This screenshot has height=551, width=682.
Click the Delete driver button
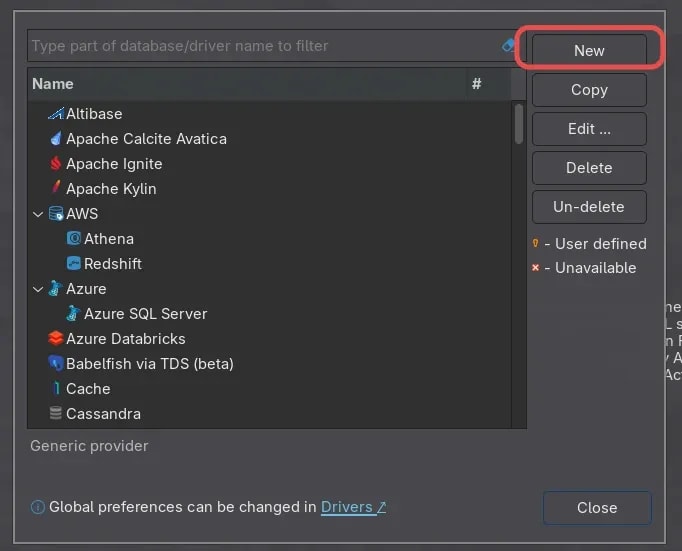pos(589,167)
